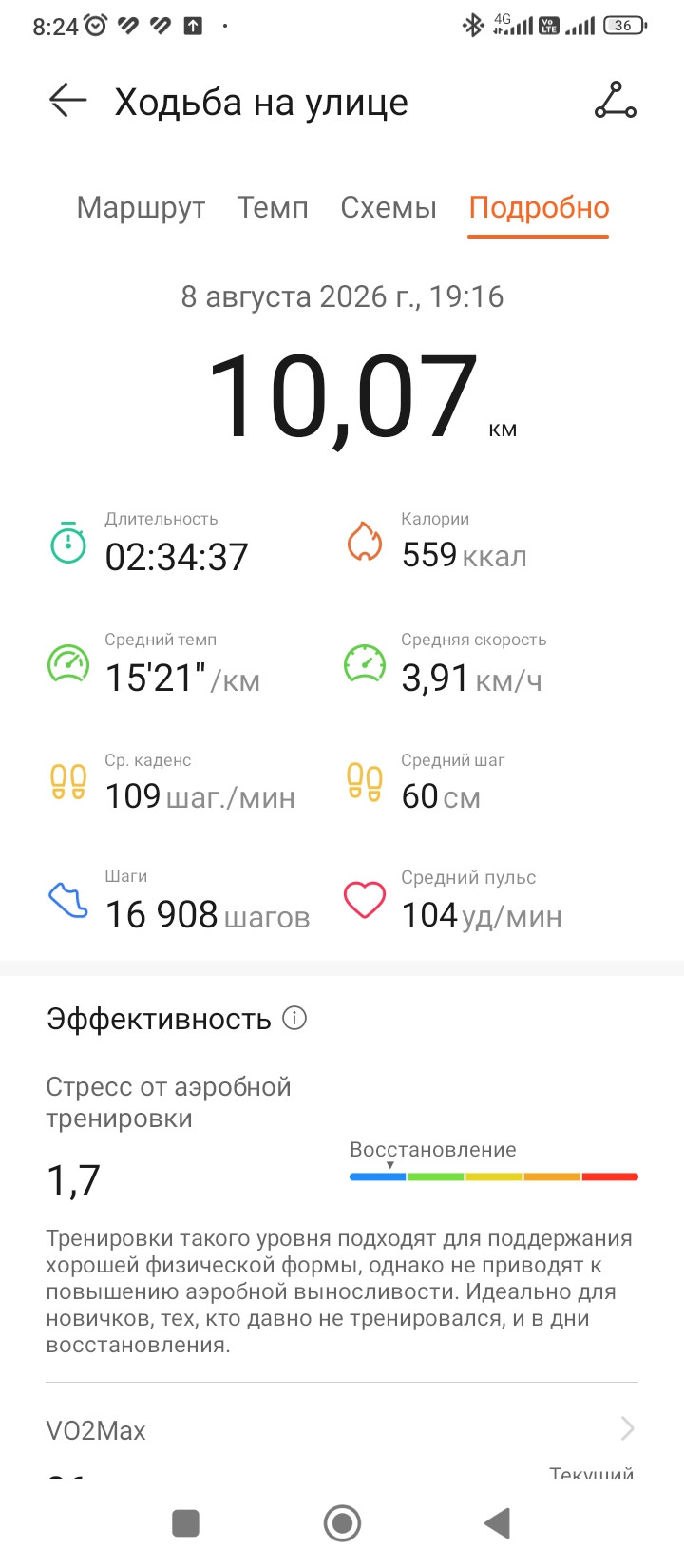Tap the steps shoe icon

[x=68, y=900]
